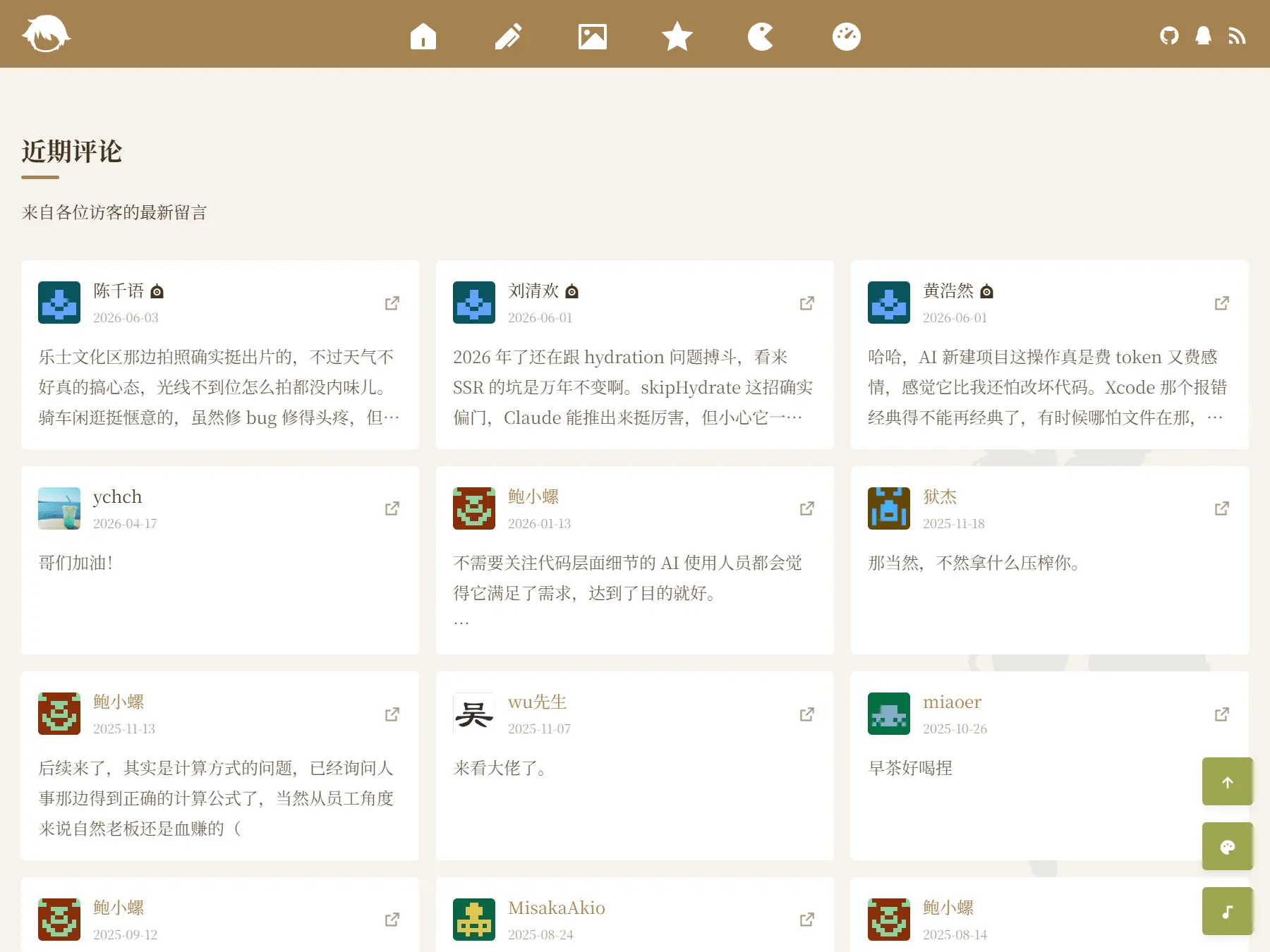Open external link on 鲍小螺 2025-11-13 comment
The width and height of the screenshot is (1270, 952).
click(x=392, y=714)
